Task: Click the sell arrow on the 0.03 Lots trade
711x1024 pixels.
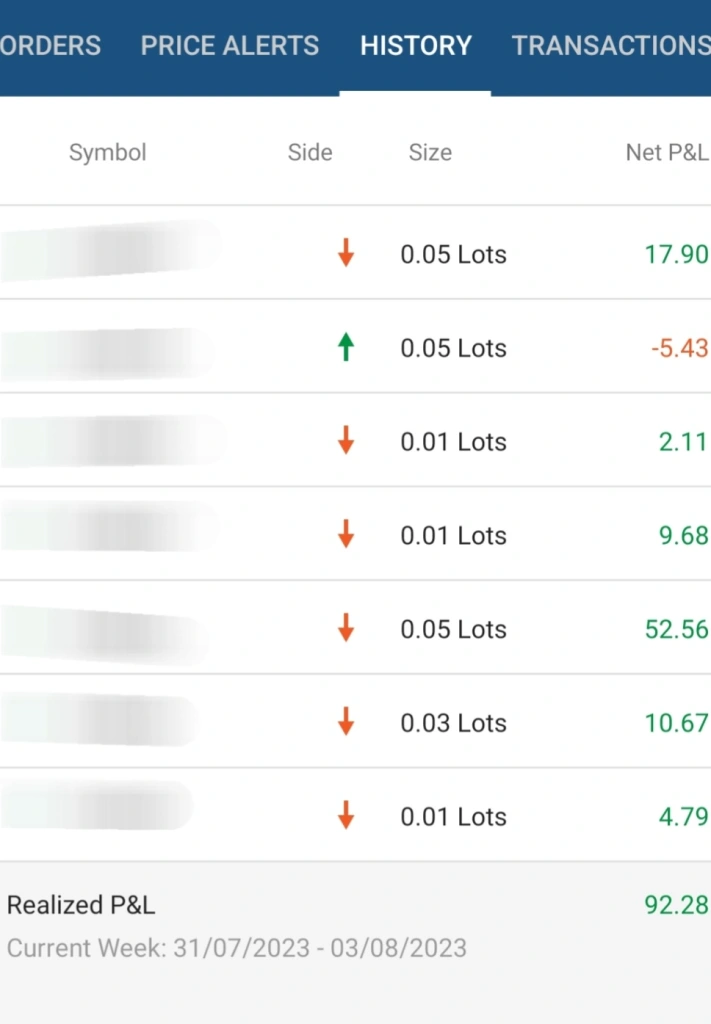Action: pyautogui.click(x=346, y=722)
